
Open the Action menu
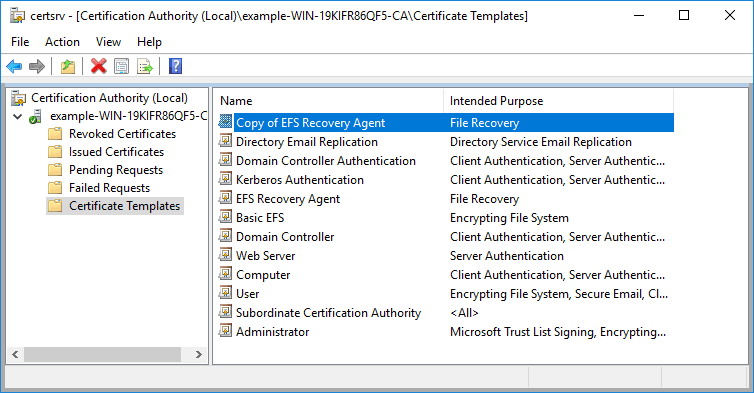(63, 42)
